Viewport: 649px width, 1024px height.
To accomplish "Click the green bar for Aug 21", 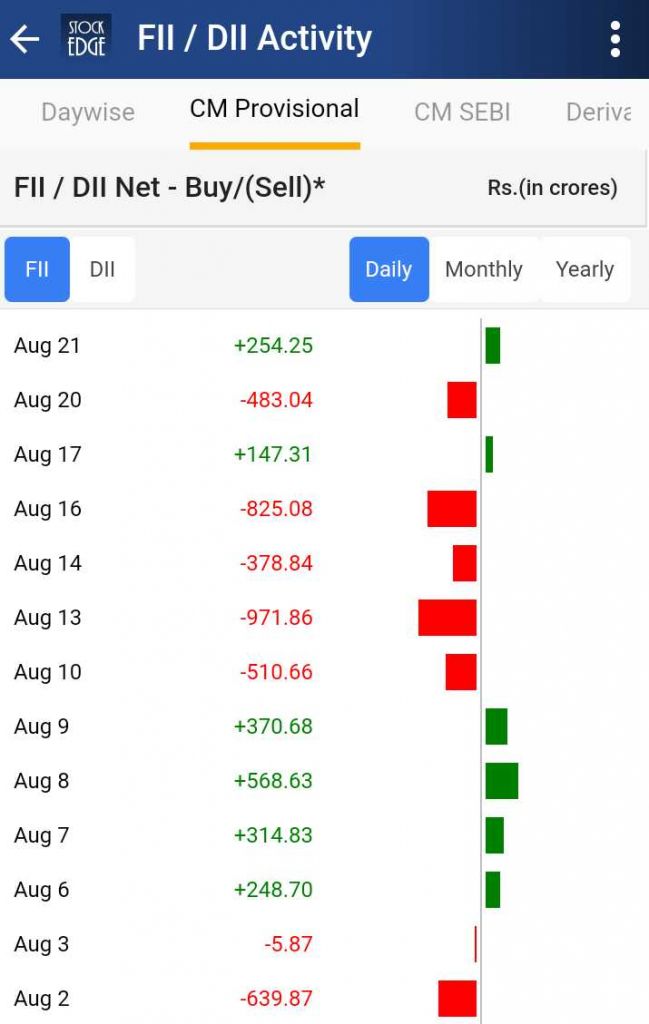I will tap(491, 344).
